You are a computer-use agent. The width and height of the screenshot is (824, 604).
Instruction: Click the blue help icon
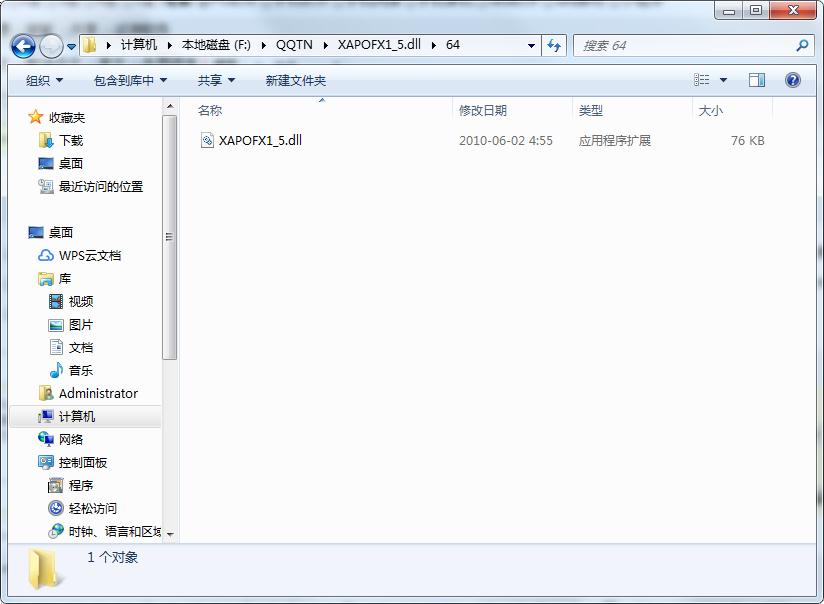[x=792, y=80]
